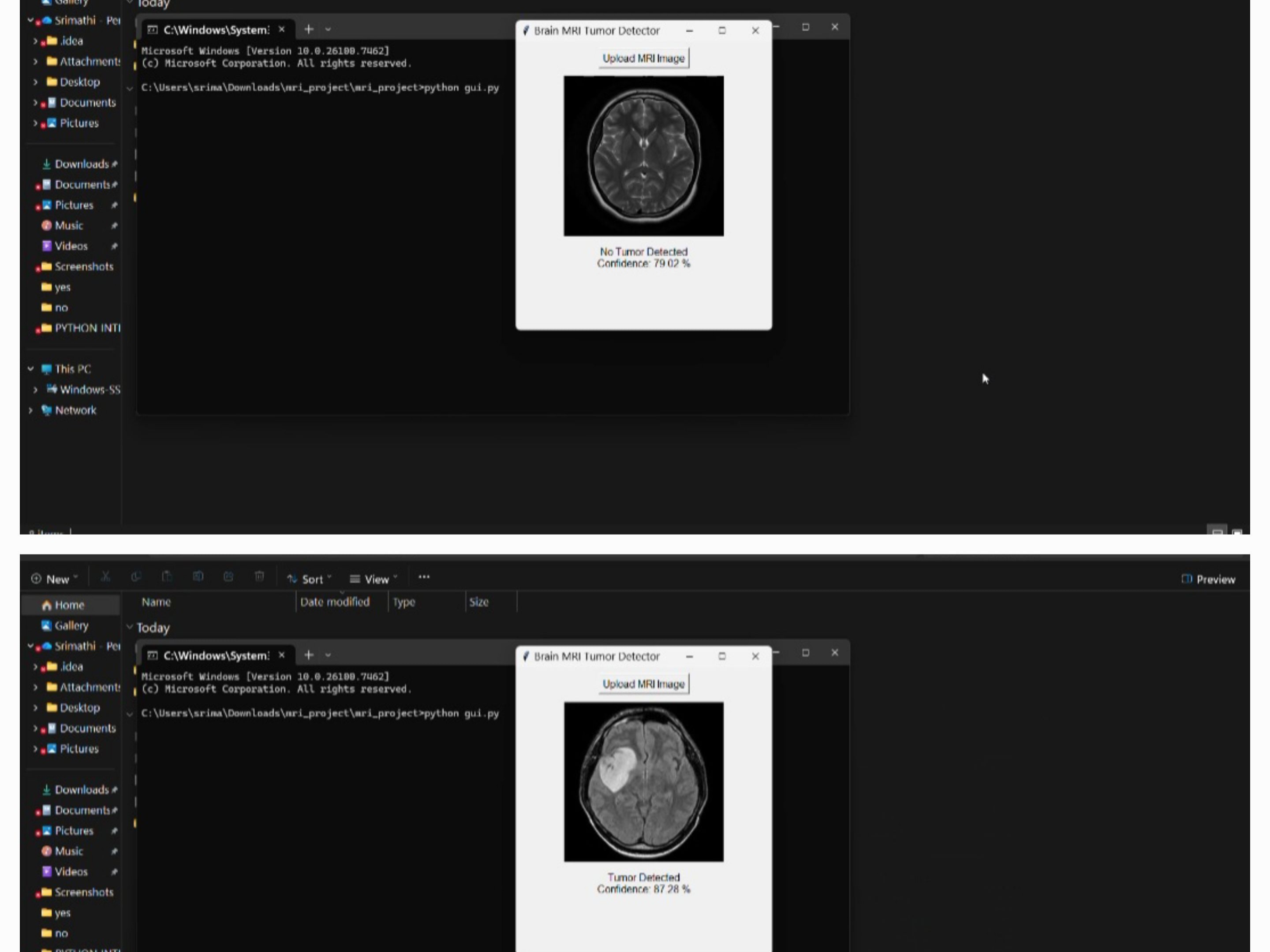Image resolution: width=1270 pixels, height=952 pixels.
Task: Click Upload MRI Image above the tumor scan
Action: coord(643,684)
